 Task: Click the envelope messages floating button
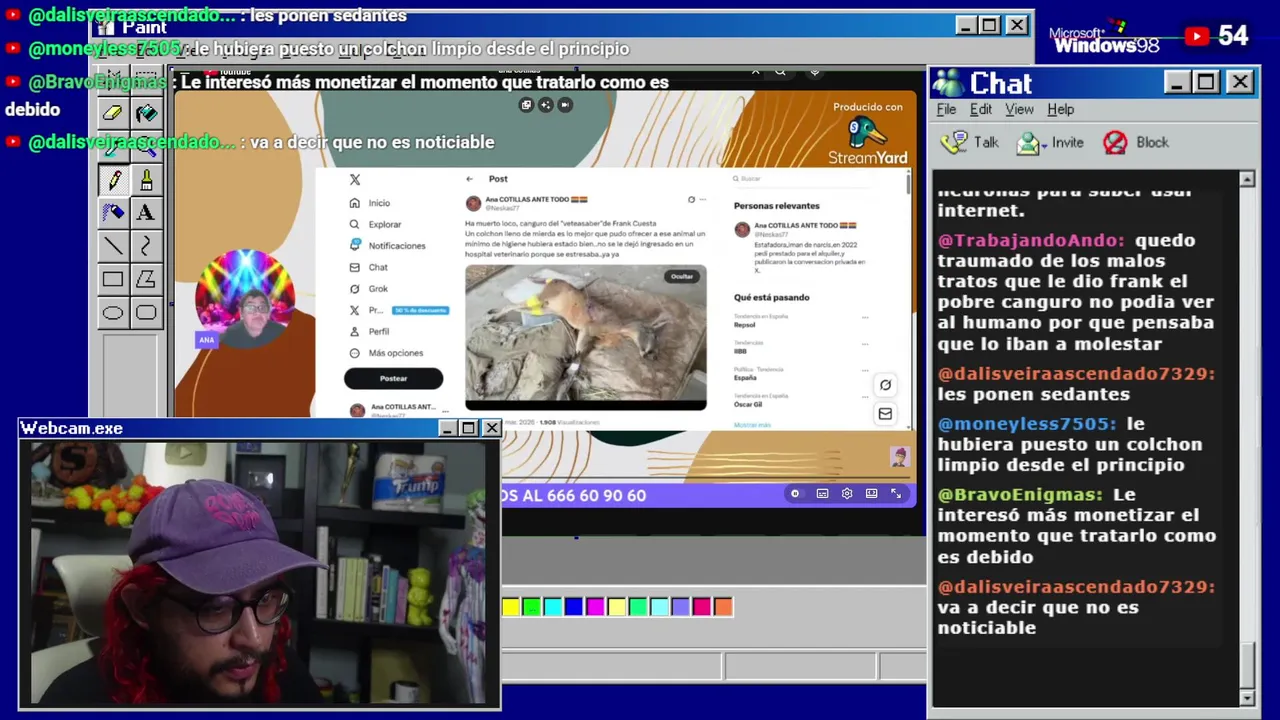pos(885,413)
